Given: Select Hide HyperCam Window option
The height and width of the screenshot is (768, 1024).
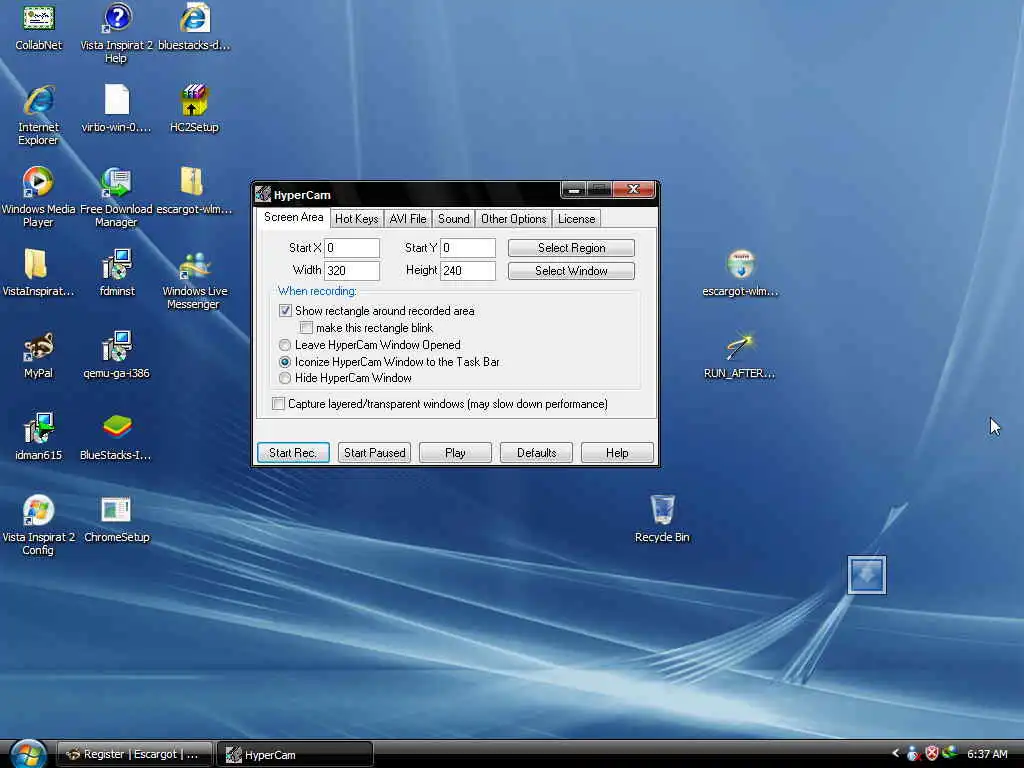Looking at the screenshot, I should pyautogui.click(x=285, y=378).
